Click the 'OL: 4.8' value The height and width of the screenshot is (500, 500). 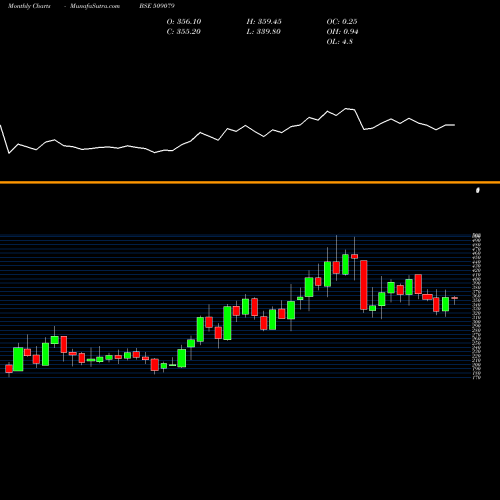[x=339, y=42]
